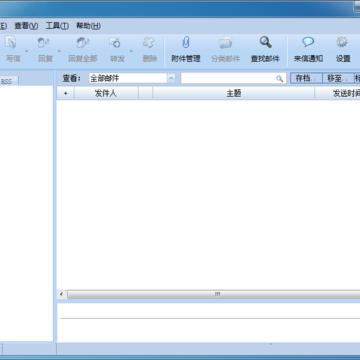Sort by 发送时间 column header

tap(337, 93)
